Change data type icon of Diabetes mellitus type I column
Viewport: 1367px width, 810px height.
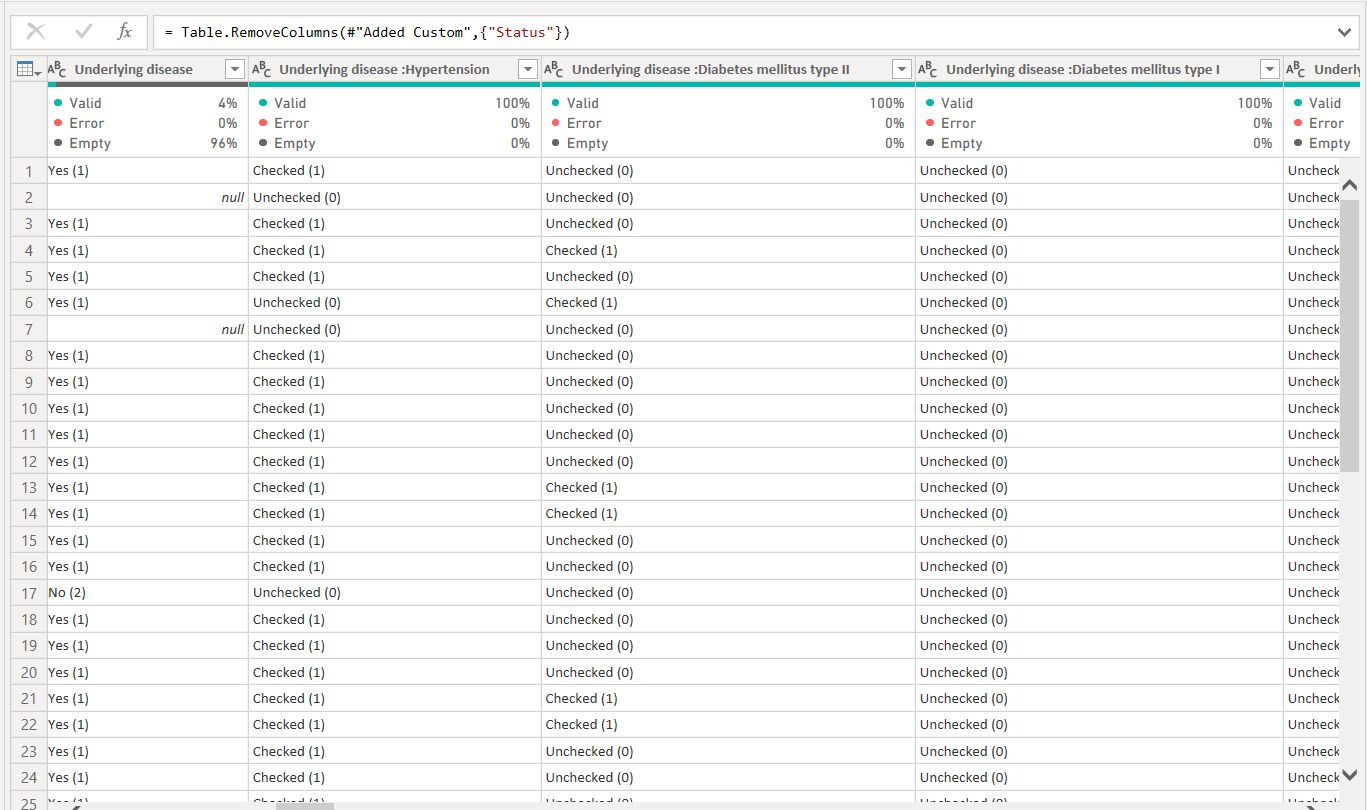[x=929, y=69]
